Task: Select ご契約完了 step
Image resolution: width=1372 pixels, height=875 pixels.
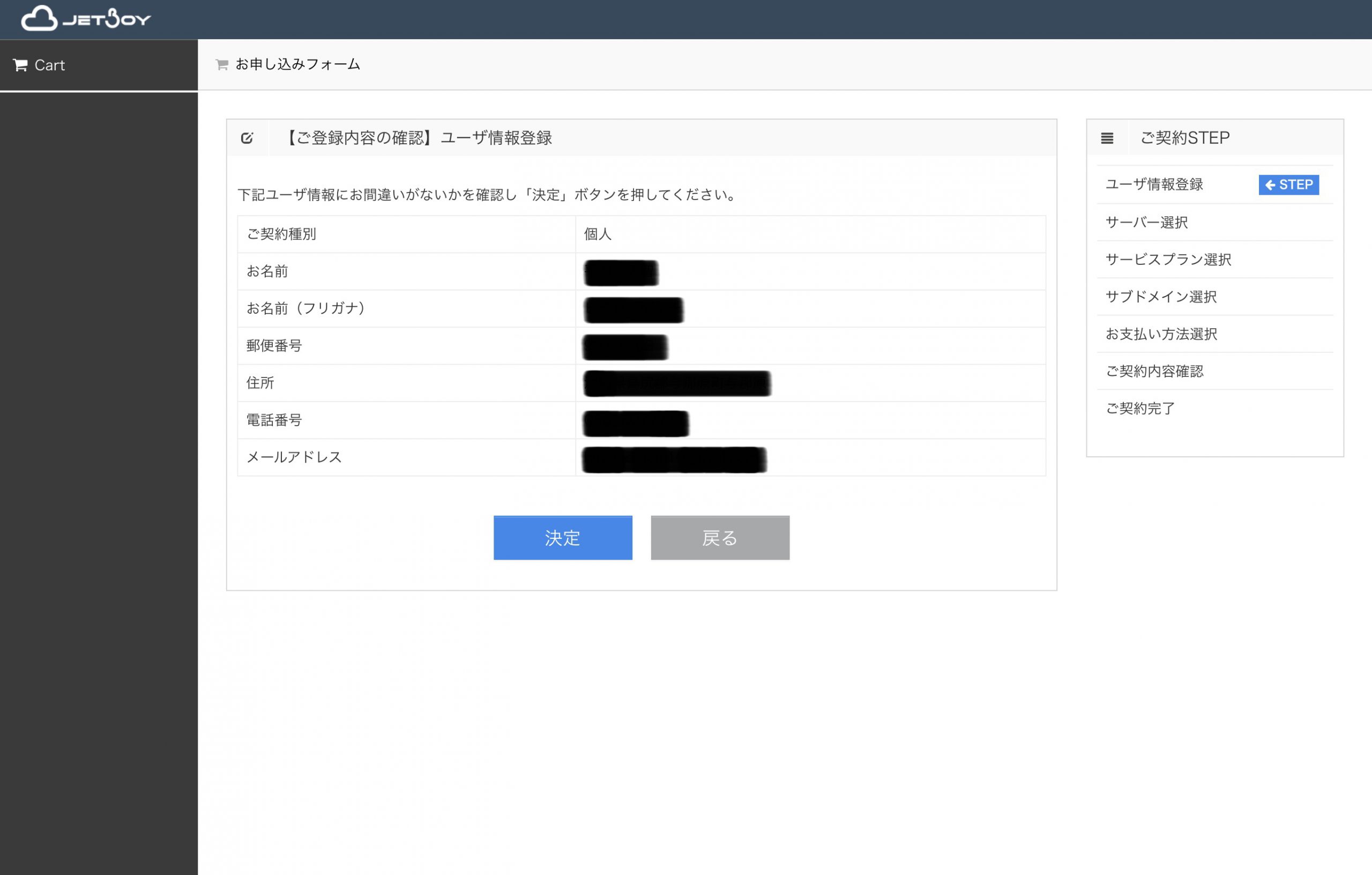Action: tap(1139, 408)
